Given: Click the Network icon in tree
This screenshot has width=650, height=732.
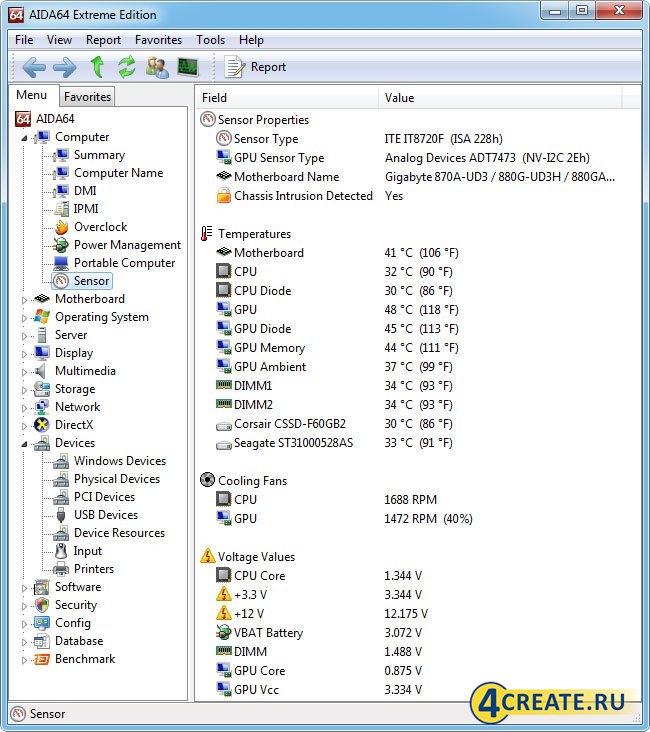Looking at the screenshot, I should [42, 407].
